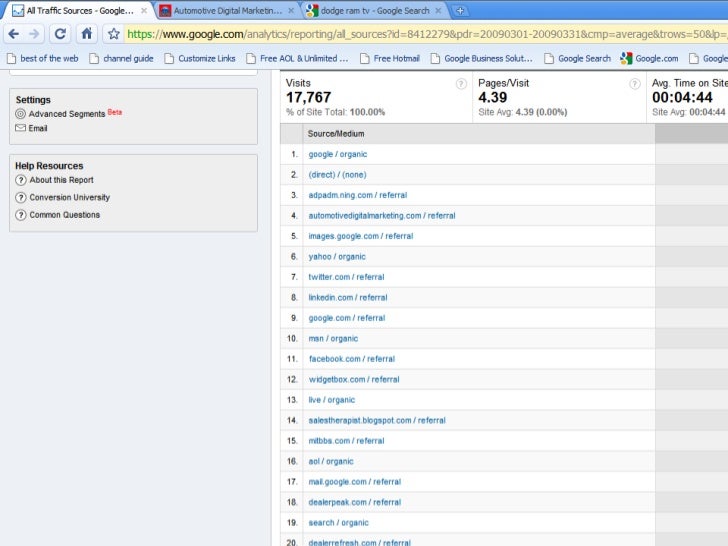
Task: Open 'salestherapist.blogspot.com / referral' source
Action: pyautogui.click(x=377, y=420)
